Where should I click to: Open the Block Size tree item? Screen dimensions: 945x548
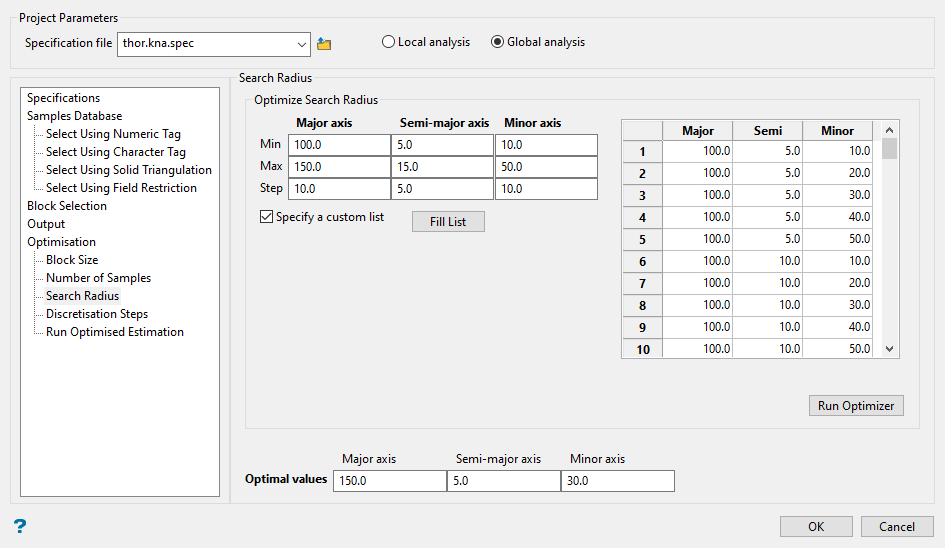(72, 260)
